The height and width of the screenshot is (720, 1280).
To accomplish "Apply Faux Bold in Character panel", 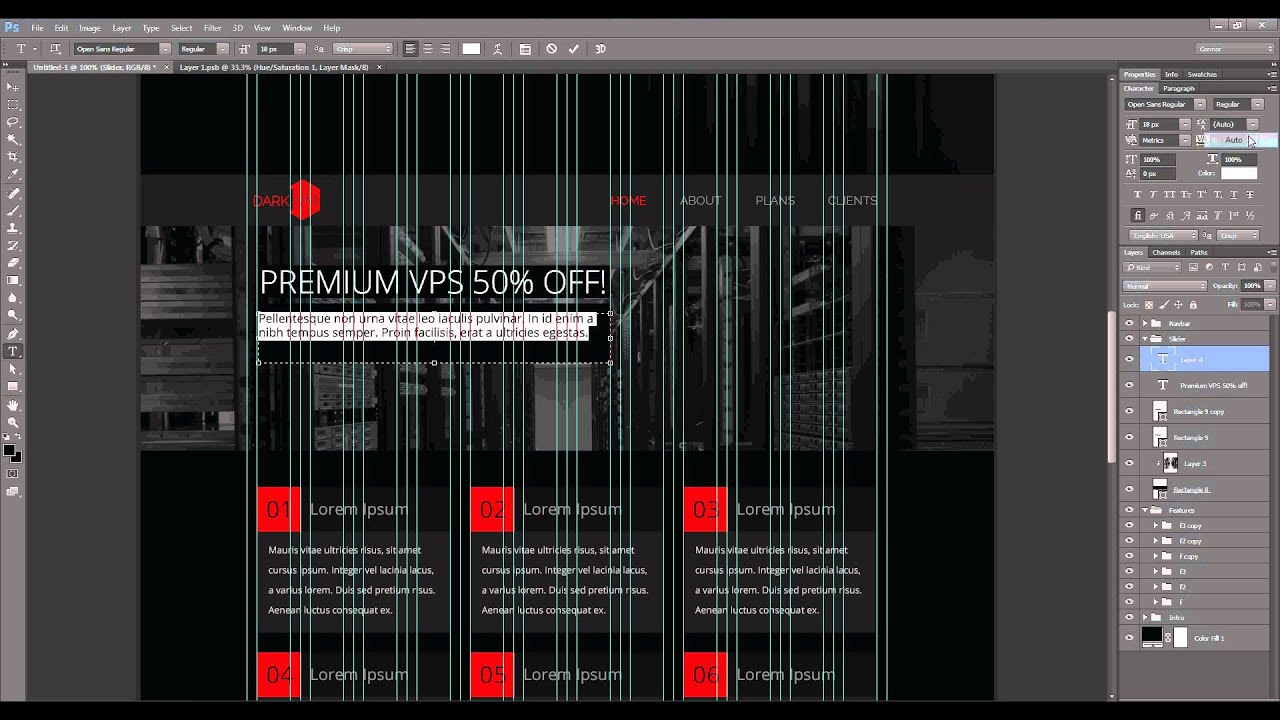I will coord(1138,194).
